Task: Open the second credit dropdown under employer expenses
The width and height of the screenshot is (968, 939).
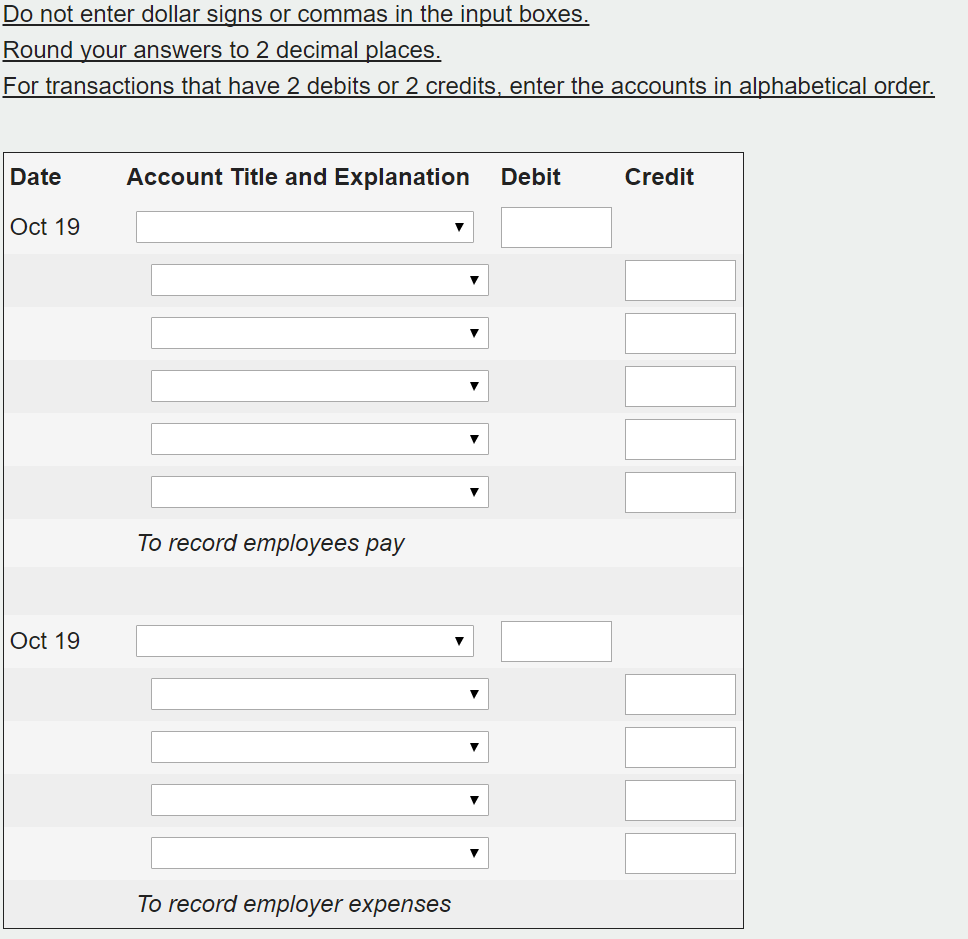Action: [319, 746]
